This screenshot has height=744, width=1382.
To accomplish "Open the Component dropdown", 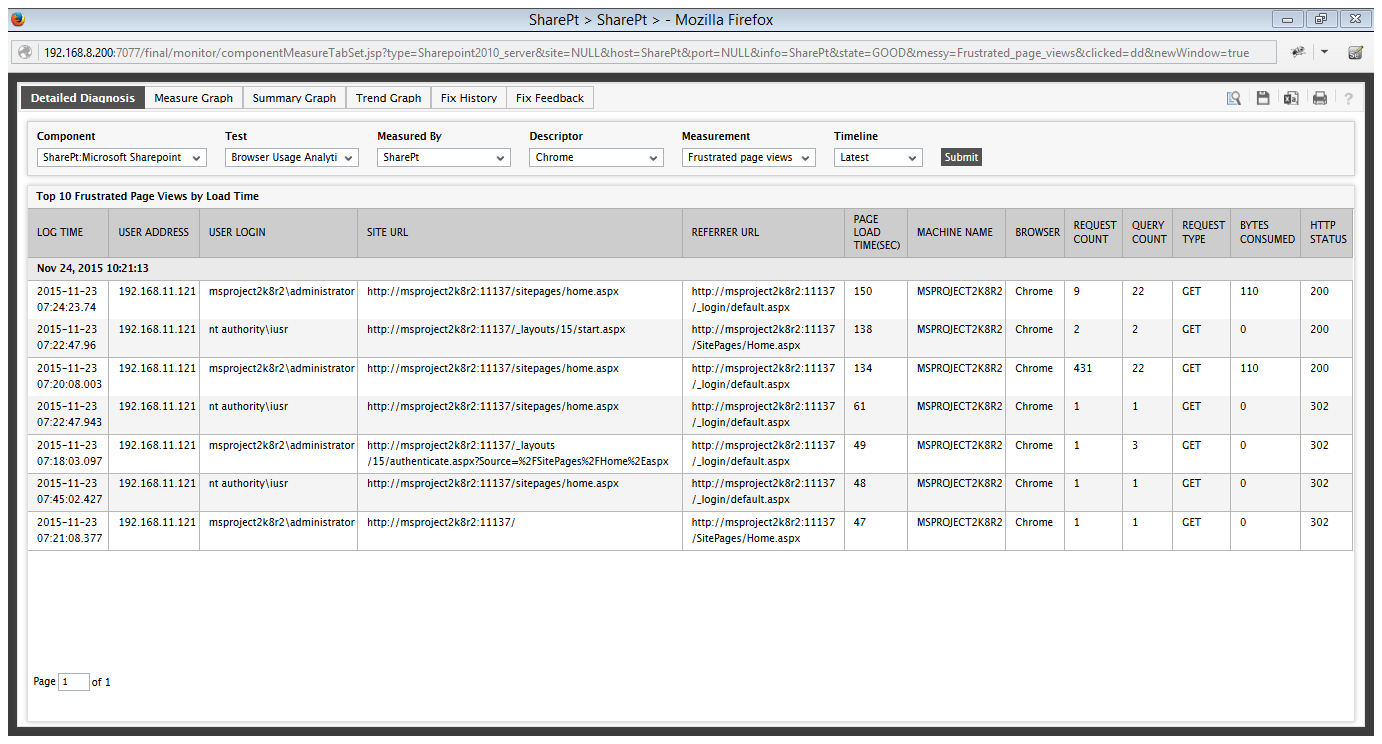I will [121, 157].
